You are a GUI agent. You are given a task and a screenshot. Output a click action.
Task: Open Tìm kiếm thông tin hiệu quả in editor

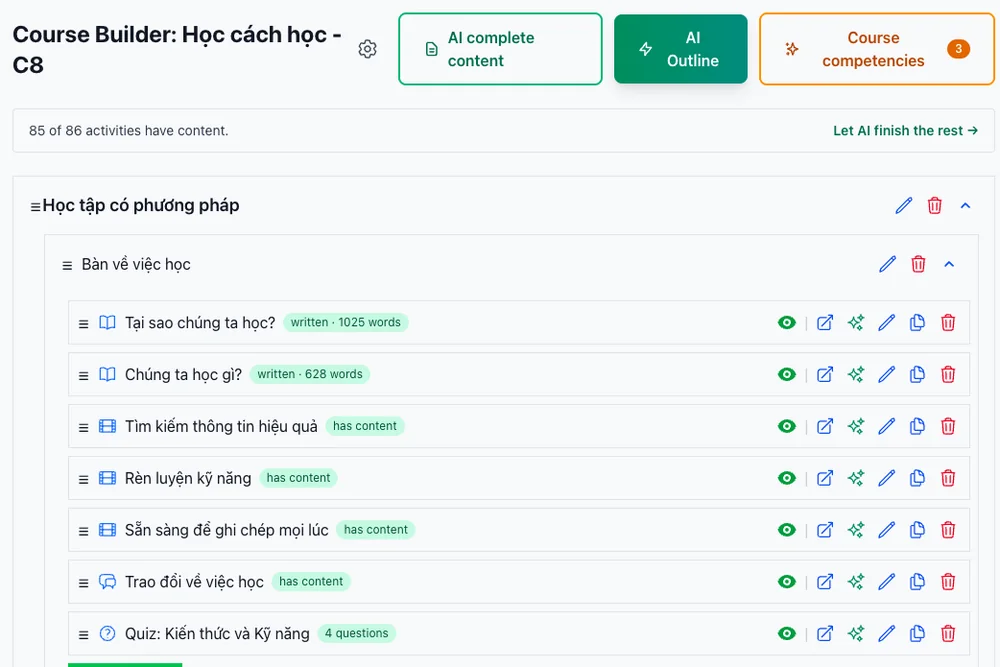point(825,426)
